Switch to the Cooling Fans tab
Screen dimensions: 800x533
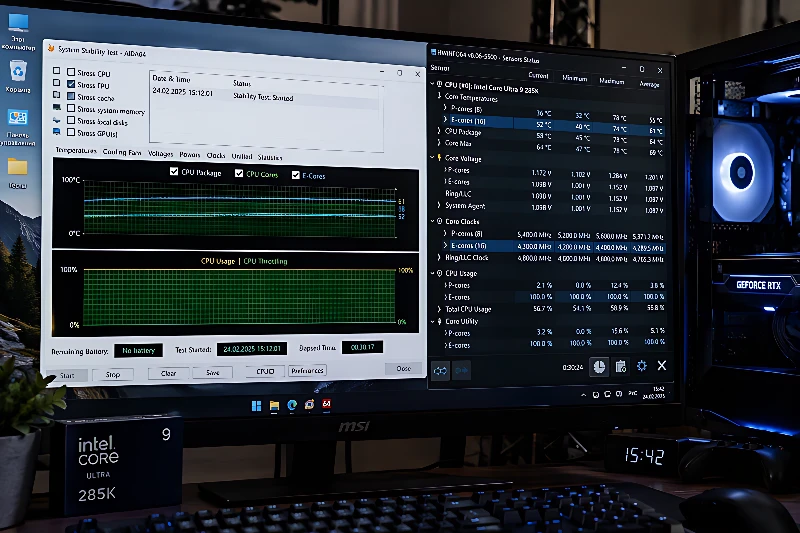pyautogui.click(x=121, y=152)
